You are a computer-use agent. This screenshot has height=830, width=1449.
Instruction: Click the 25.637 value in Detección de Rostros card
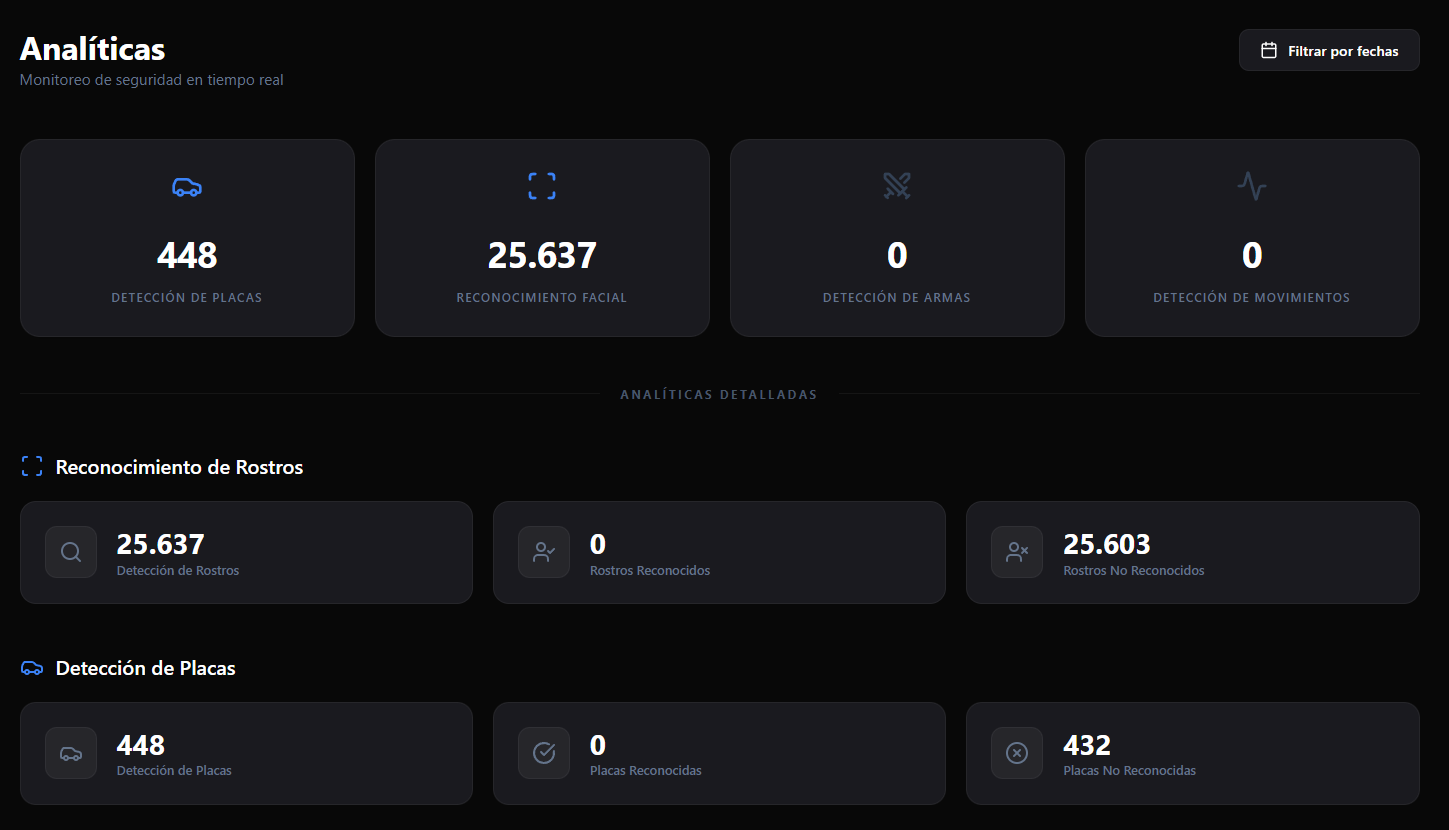click(161, 544)
